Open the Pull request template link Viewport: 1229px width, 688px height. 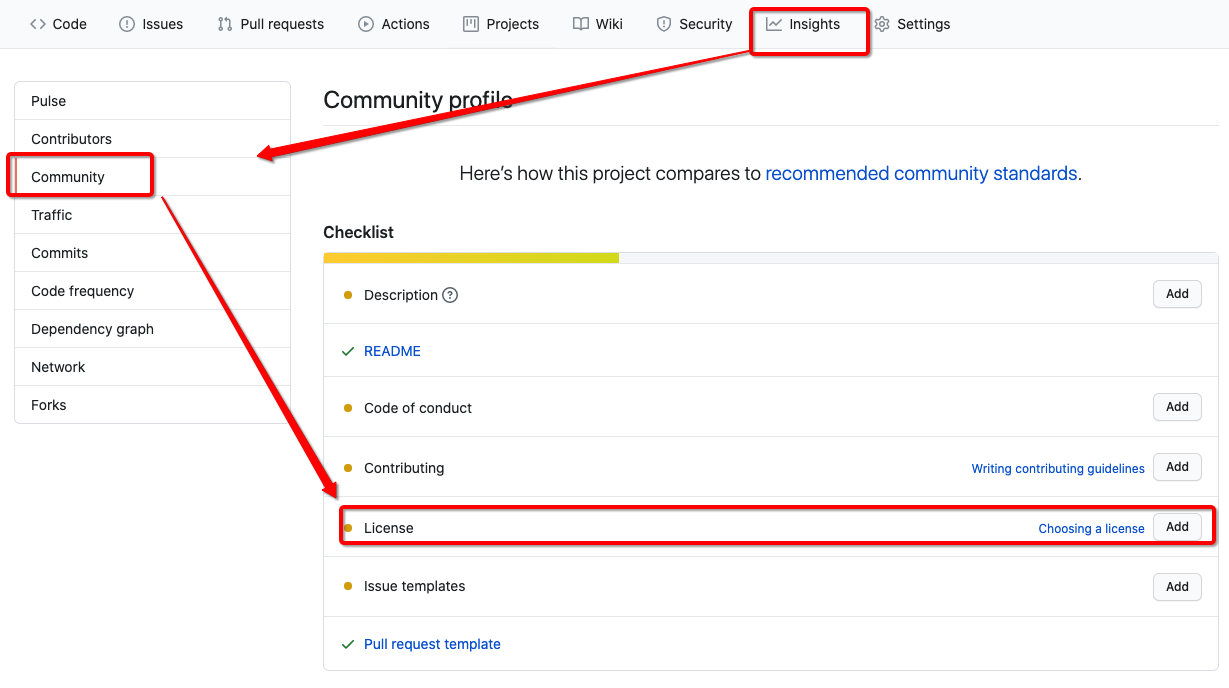click(x=432, y=644)
